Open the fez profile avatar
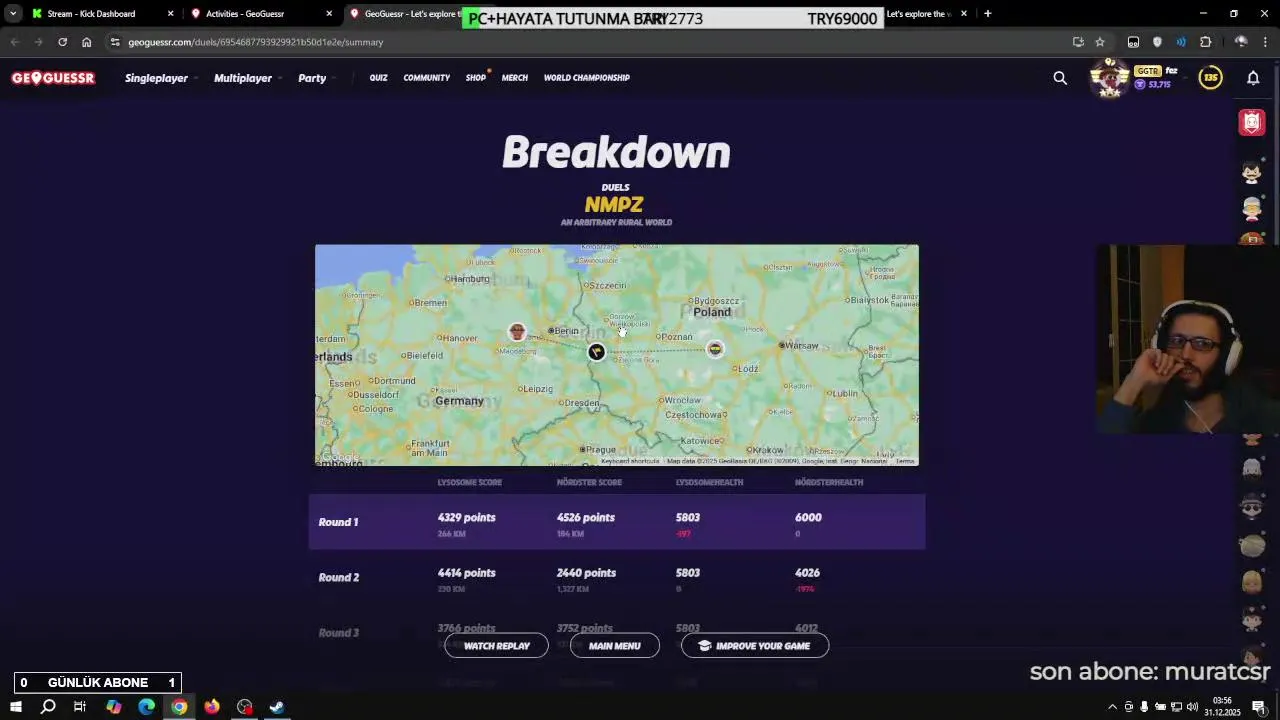 [x=1109, y=78]
